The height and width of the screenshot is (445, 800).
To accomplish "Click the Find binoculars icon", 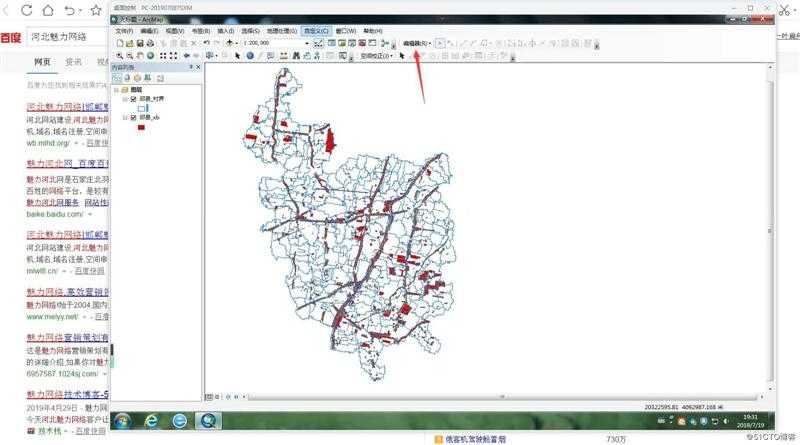I will pyautogui.click(x=296, y=56).
